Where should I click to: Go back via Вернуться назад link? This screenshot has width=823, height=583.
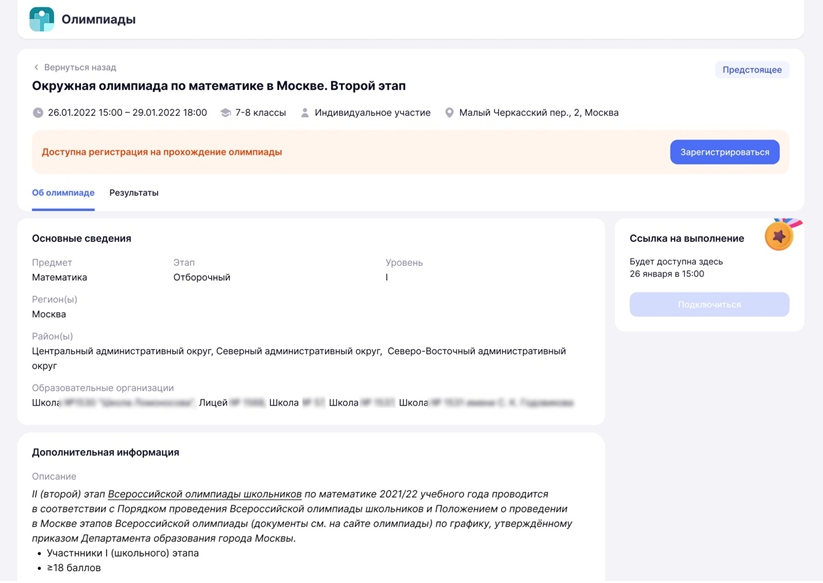pos(79,67)
